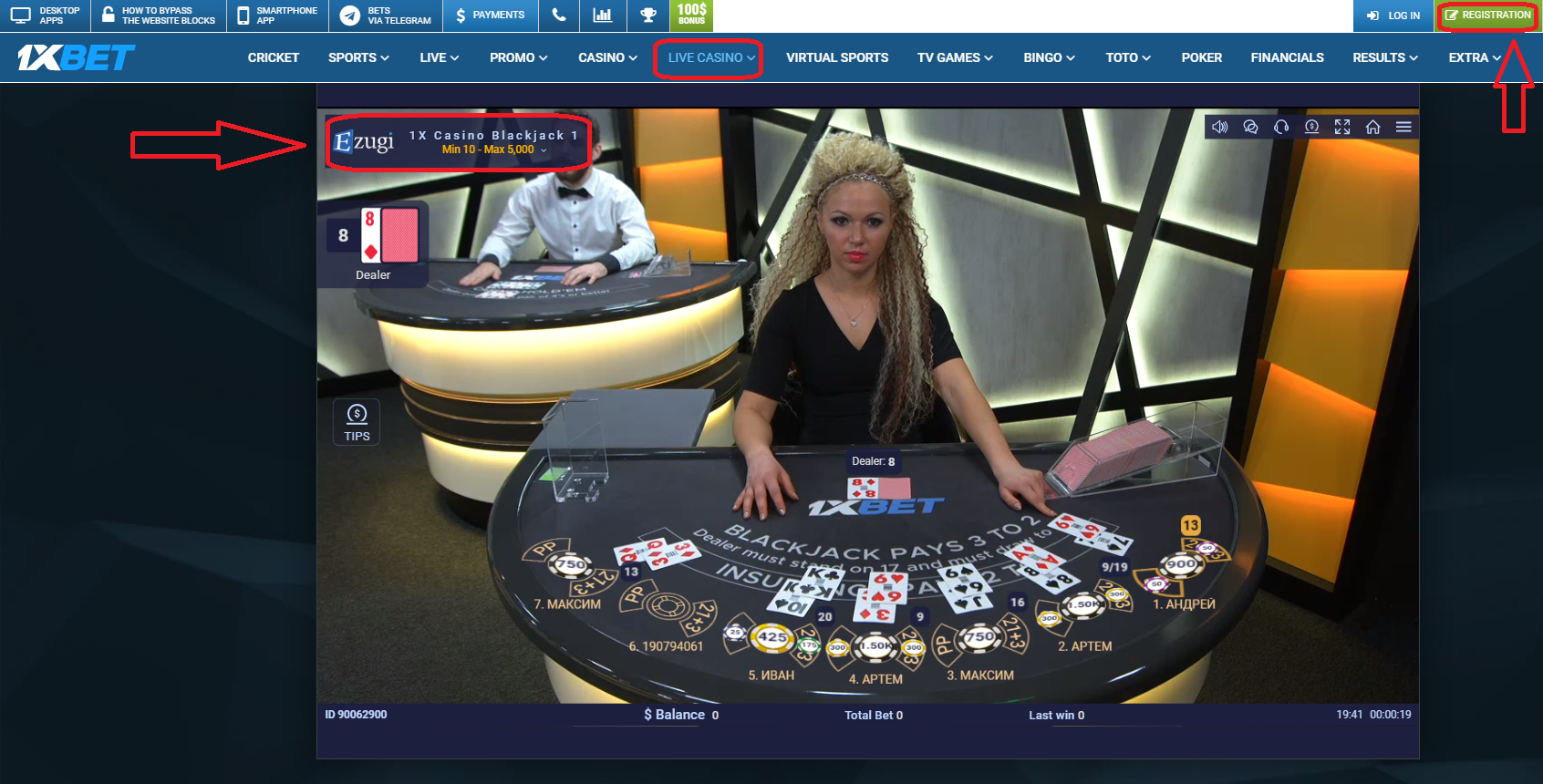Expand the RESULTS menu
This screenshot has width=1543, height=784.
point(1385,57)
